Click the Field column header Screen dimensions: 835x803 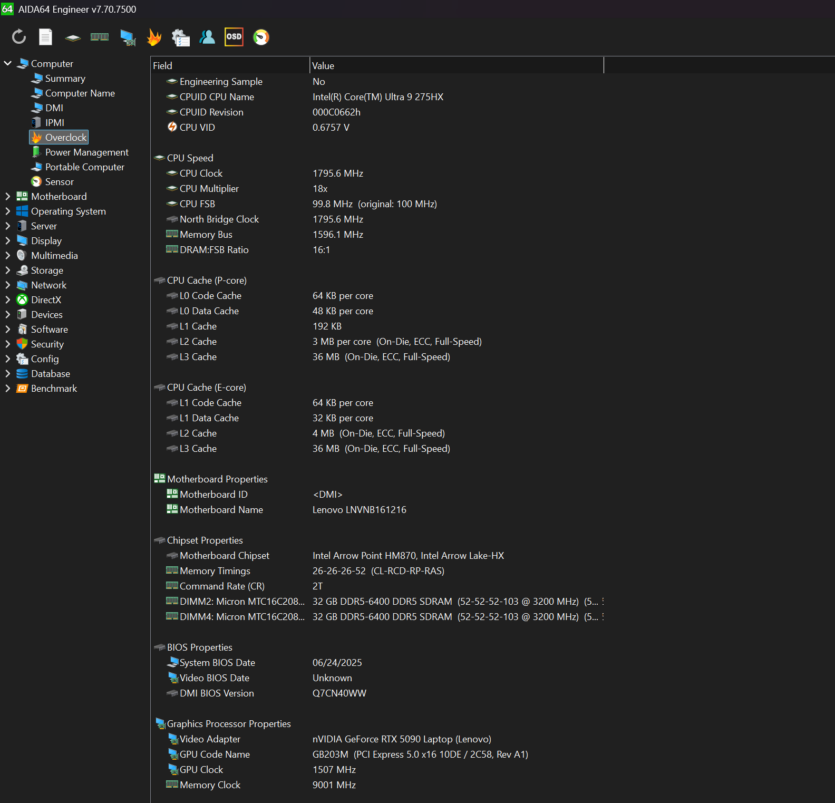(230, 65)
